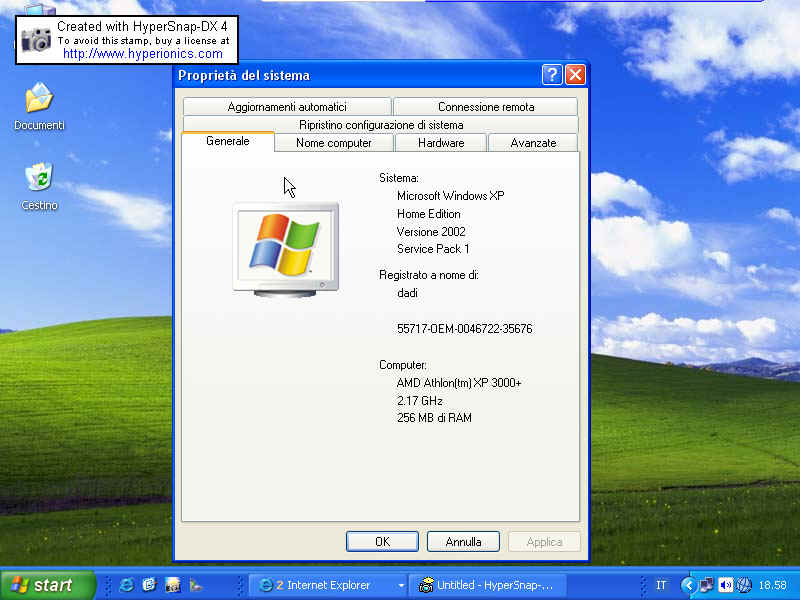Click the IT language bar indicator
The height and width of the screenshot is (600, 800).
click(661, 585)
